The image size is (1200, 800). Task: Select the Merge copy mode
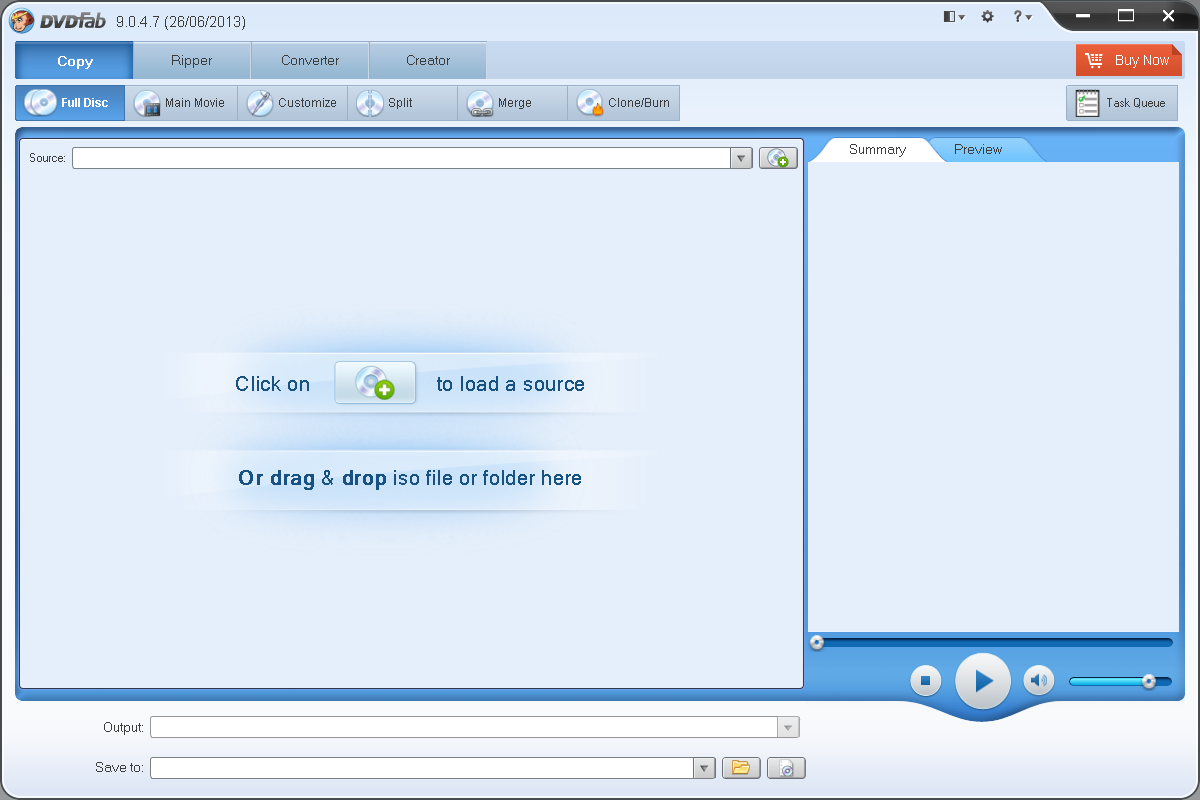512,103
